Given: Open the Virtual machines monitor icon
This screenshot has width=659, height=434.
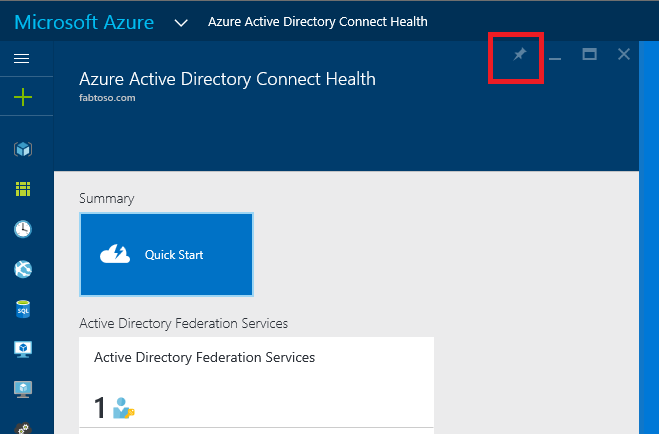Looking at the screenshot, I should (x=22, y=349).
